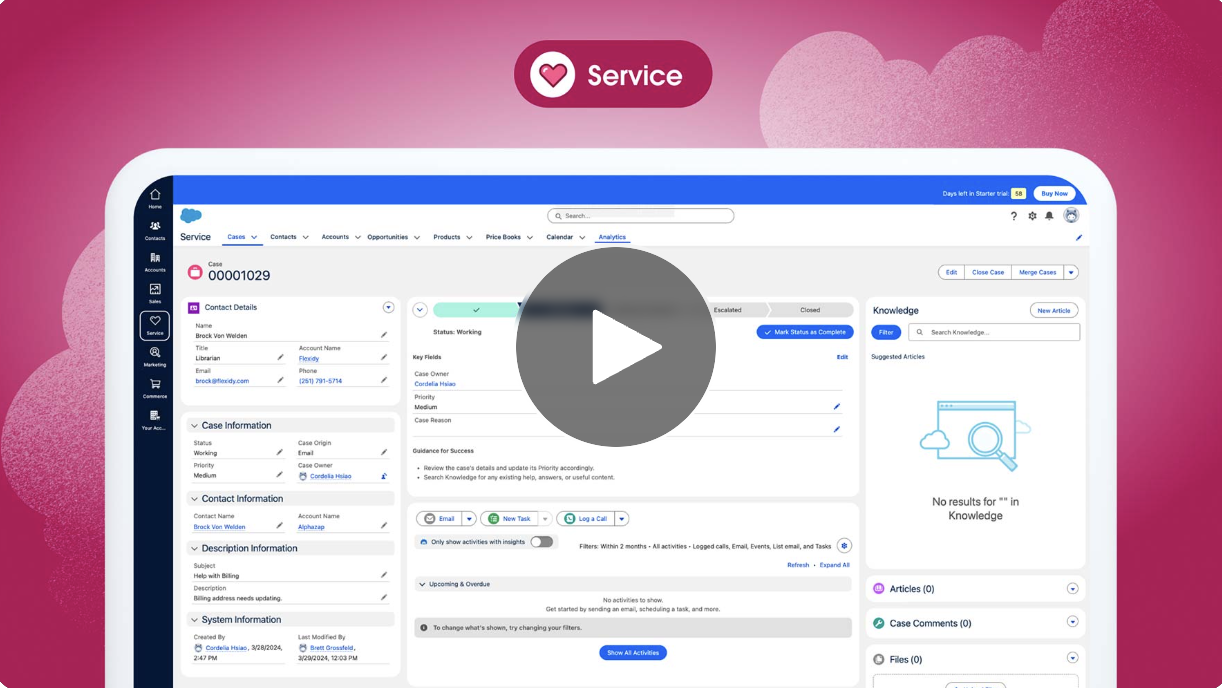Collapse the status path chevron
Image resolution: width=1222 pixels, height=688 pixels.
[420, 310]
